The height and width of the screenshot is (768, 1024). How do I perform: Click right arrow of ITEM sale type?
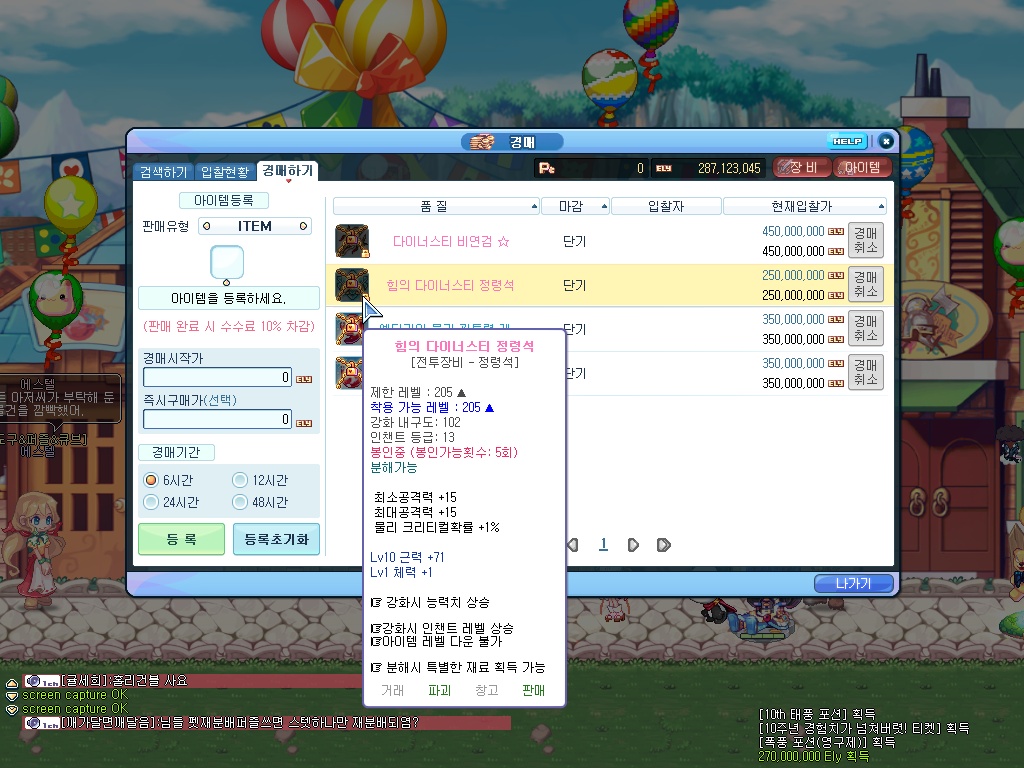coord(304,227)
